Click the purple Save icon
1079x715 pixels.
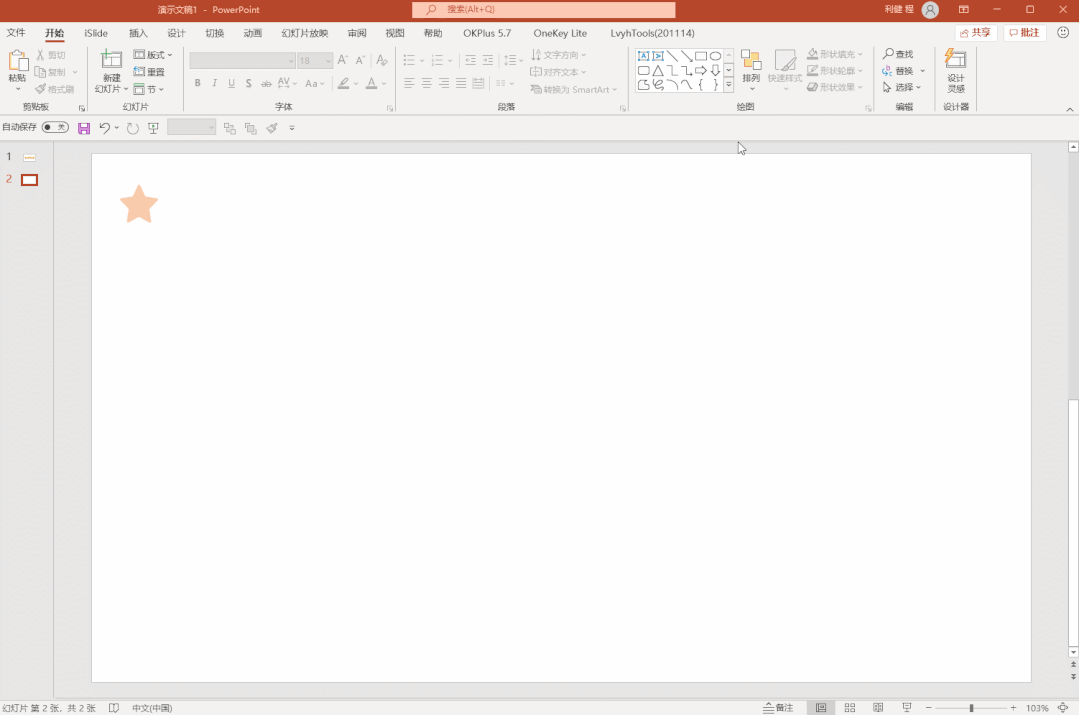coord(84,128)
